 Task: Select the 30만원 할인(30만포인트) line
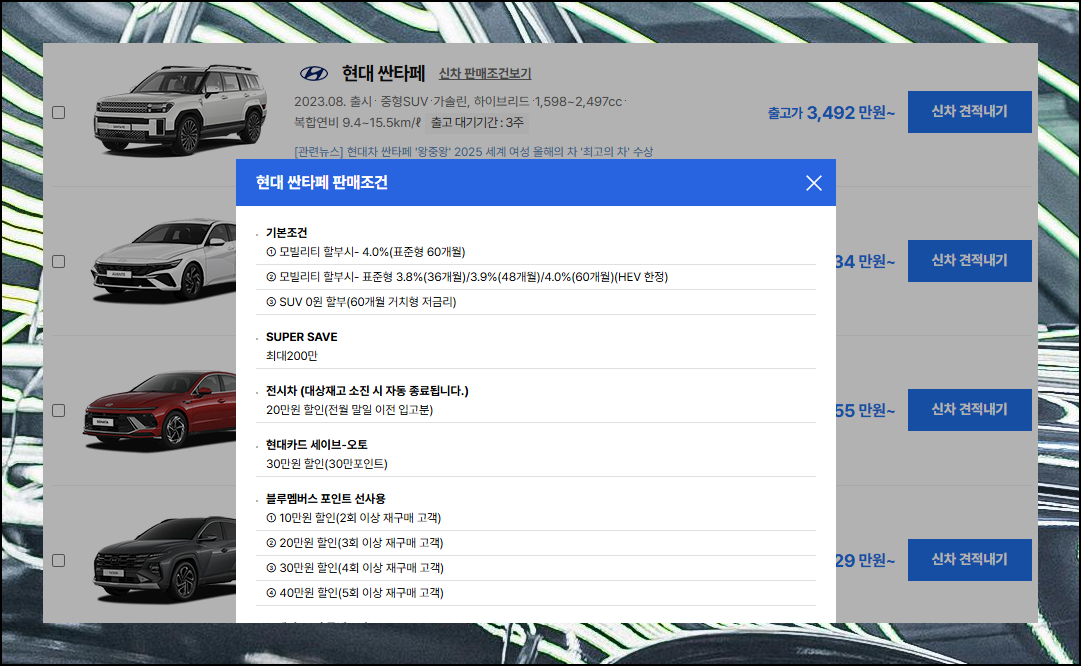[327, 463]
